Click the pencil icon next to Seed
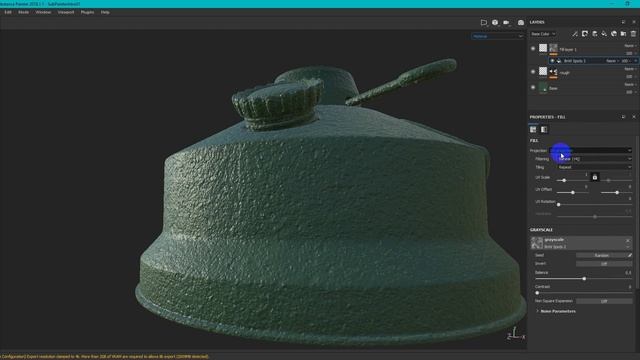 click(x=630, y=256)
